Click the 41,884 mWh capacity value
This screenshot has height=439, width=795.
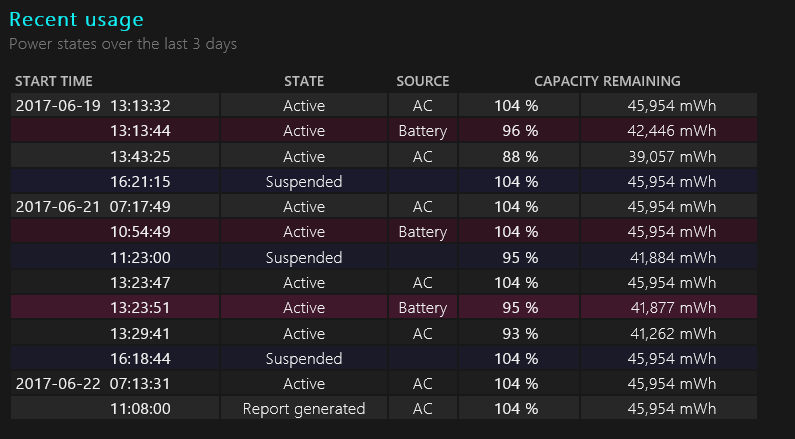(671, 257)
